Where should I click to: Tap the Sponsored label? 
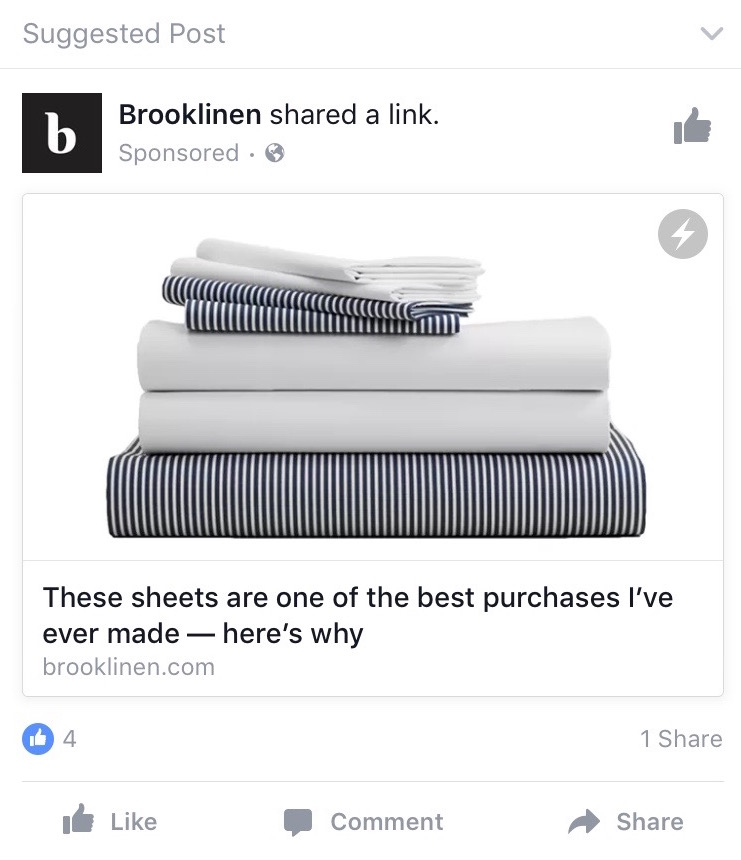click(179, 153)
